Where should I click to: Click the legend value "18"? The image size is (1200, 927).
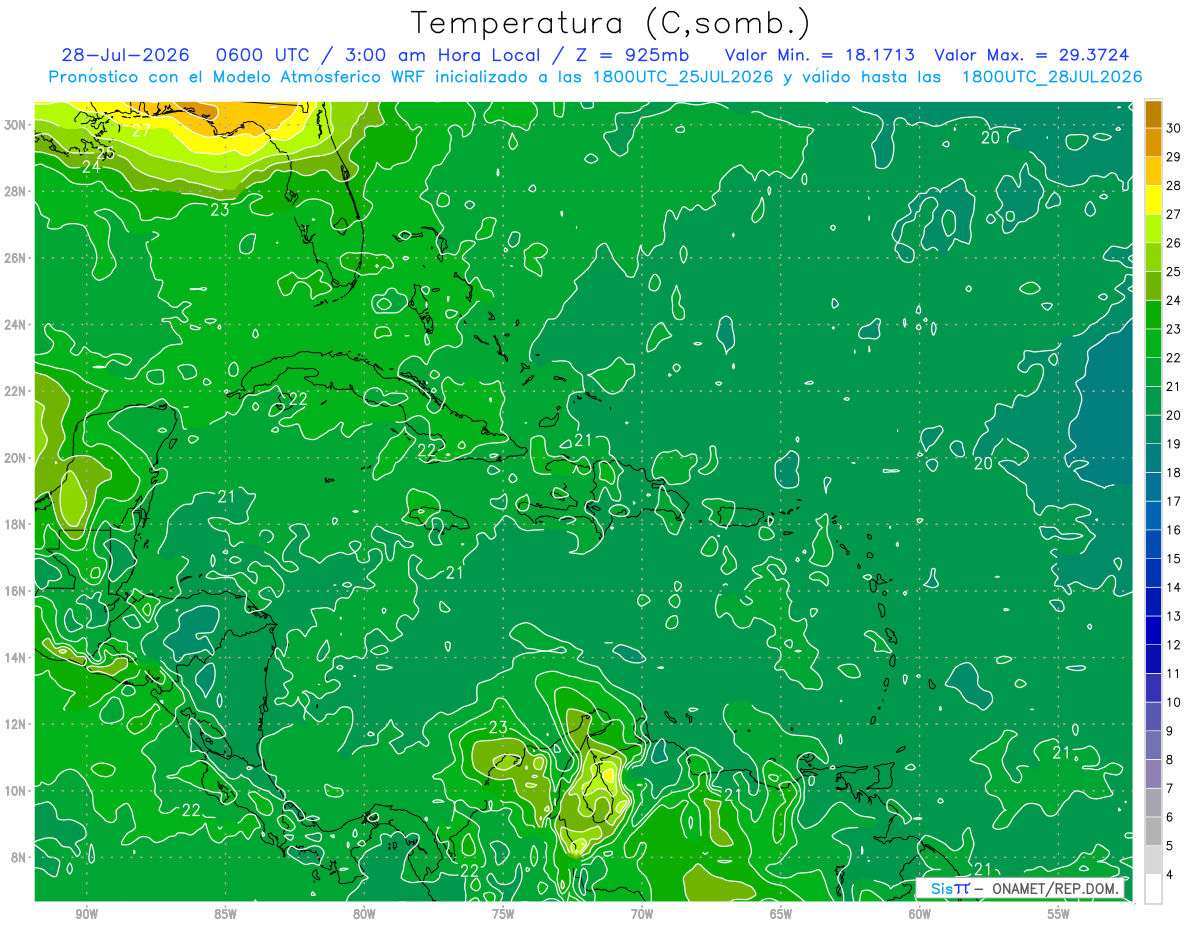[x=1174, y=473]
